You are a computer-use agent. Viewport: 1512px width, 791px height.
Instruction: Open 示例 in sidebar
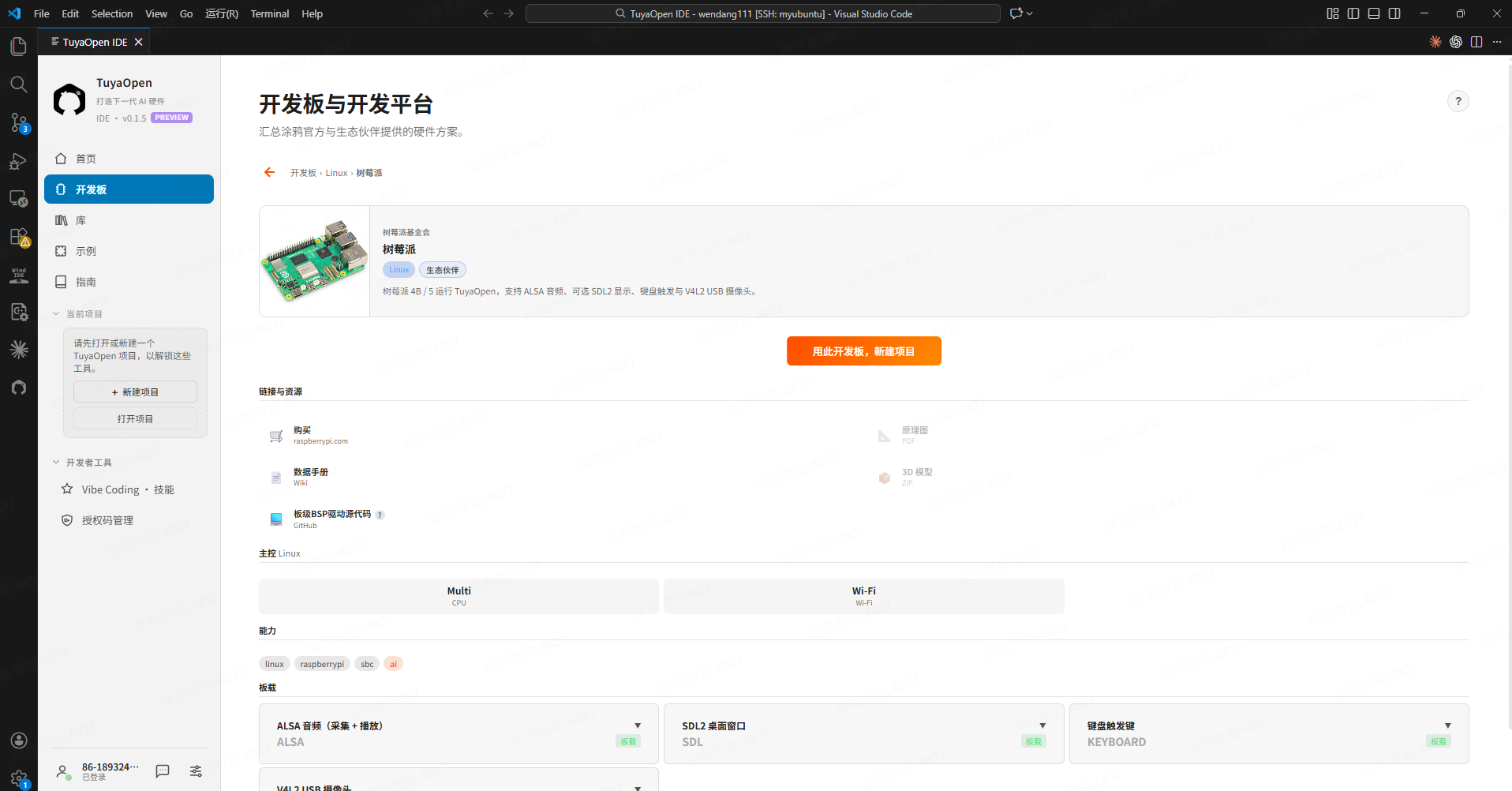tap(129, 251)
